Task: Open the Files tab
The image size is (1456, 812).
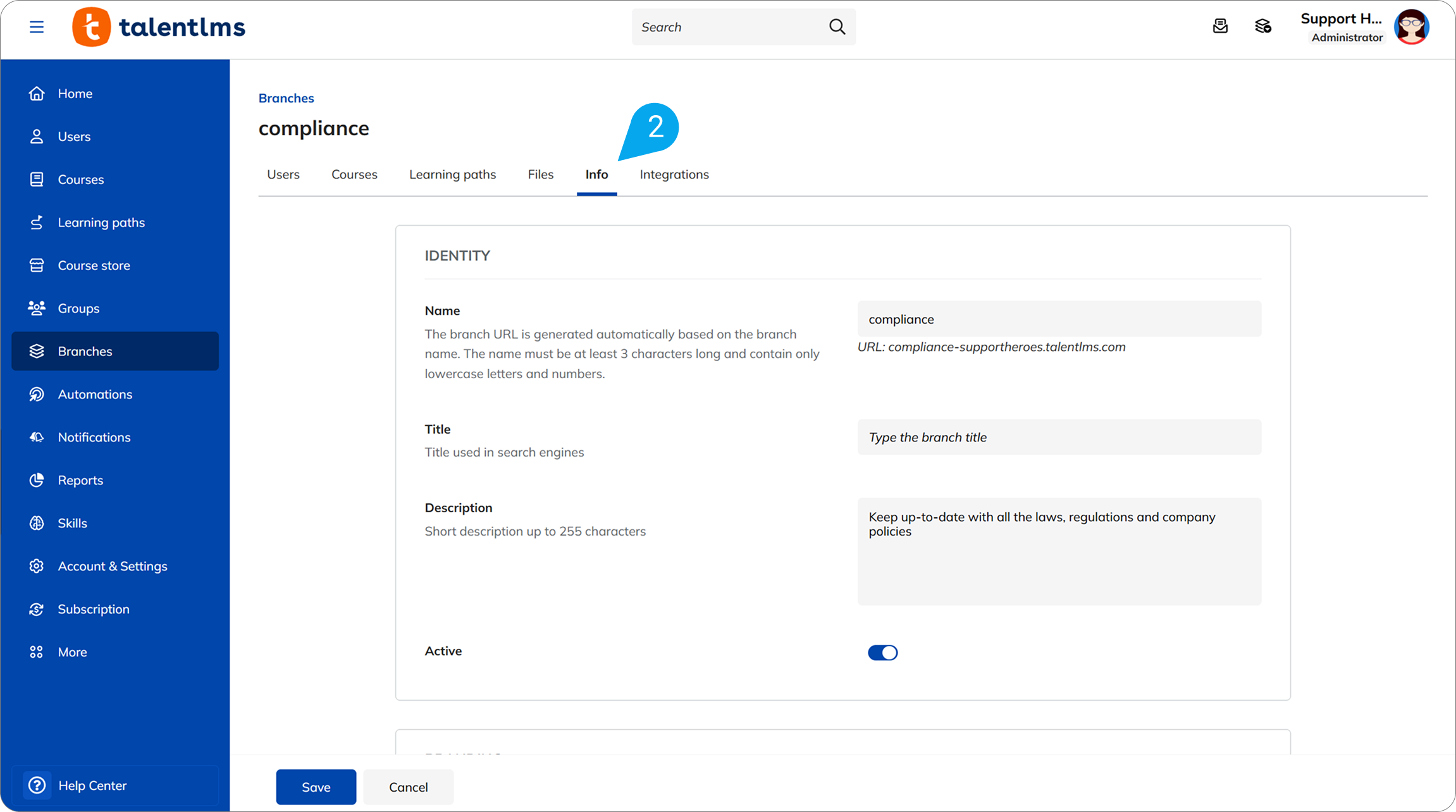Action: (x=540, y=175)
